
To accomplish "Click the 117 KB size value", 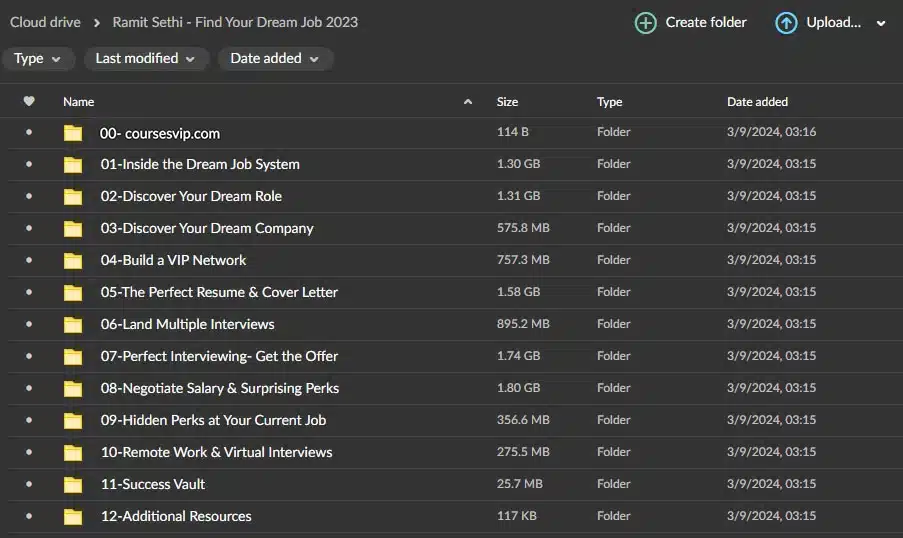I will coord(517,516).
